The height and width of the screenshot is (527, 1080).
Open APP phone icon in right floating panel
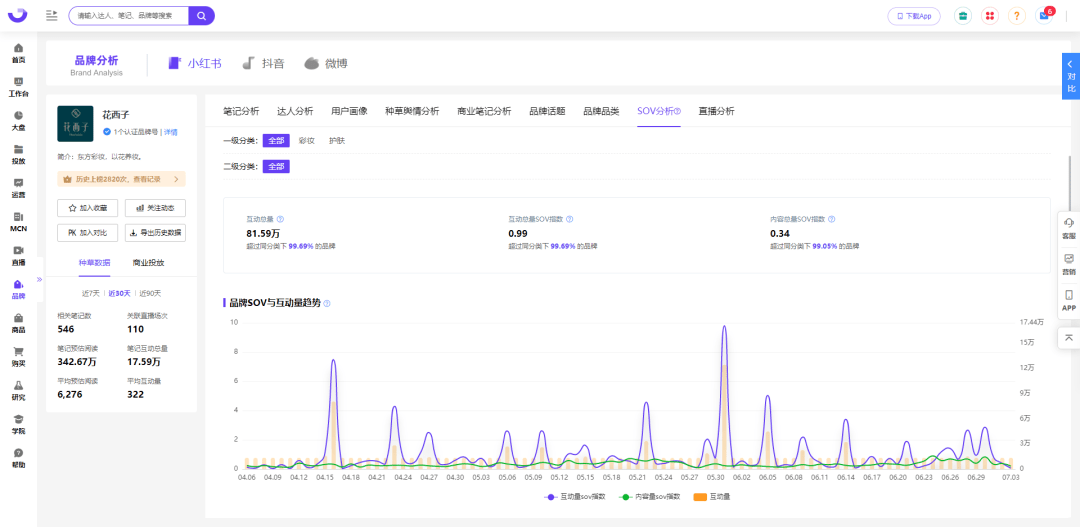point(1068,300)
